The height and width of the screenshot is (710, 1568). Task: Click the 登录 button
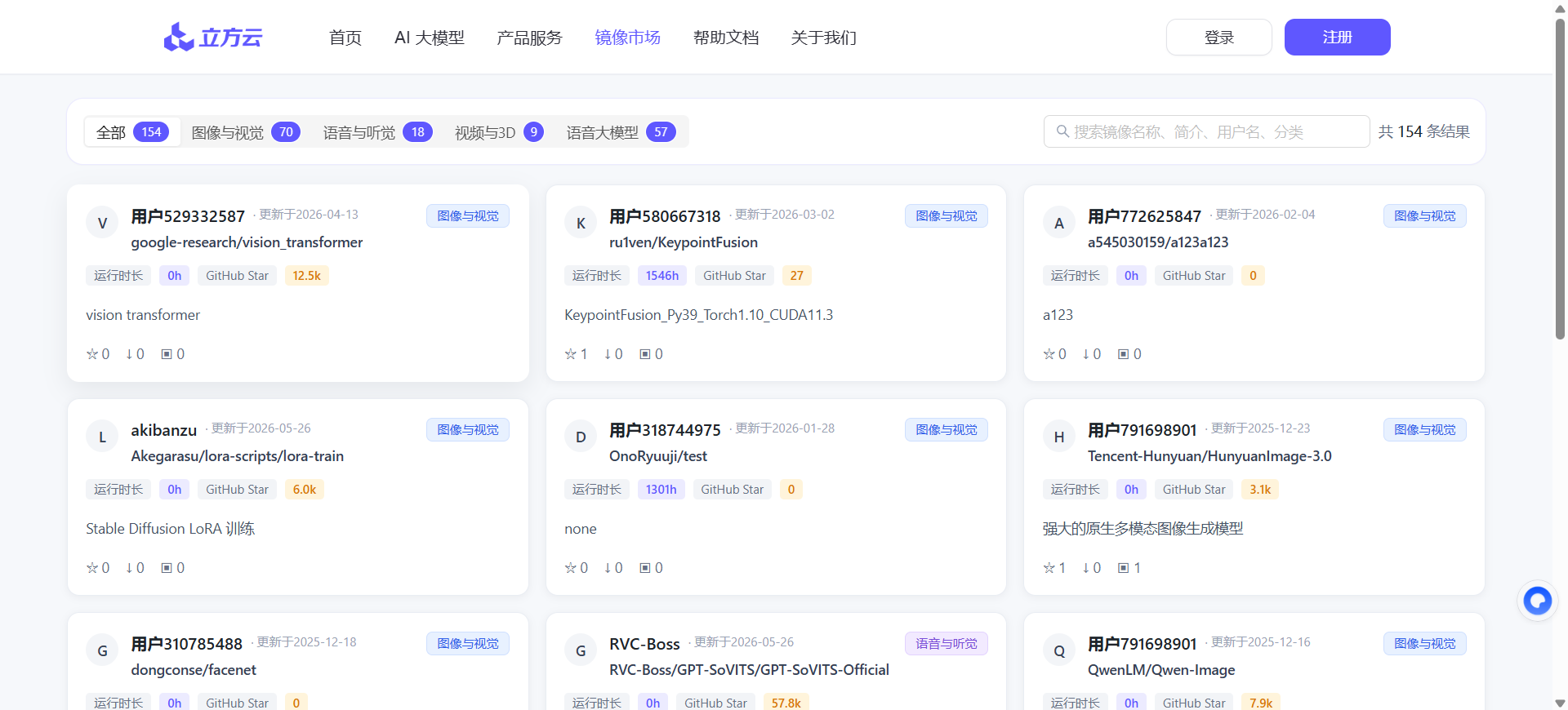click(1219, 38)
